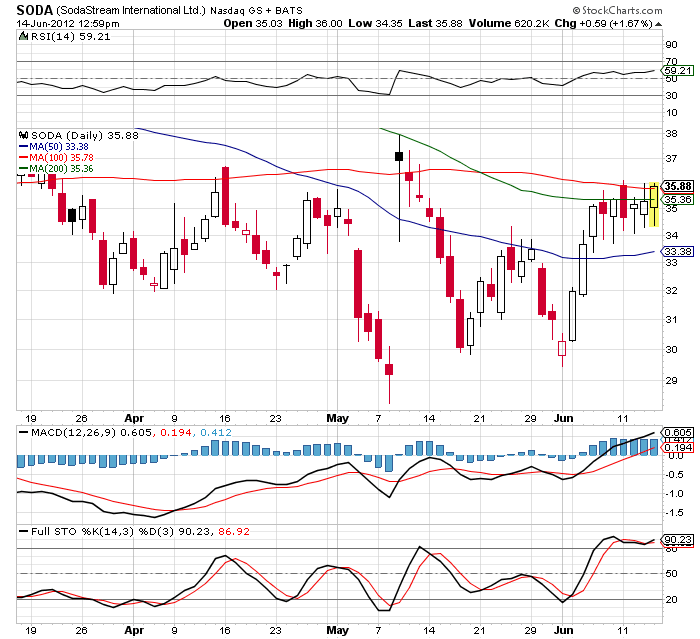Click the SodaStream International Ltd. company name
The height and width of the screenshot is (639, 700).
(131, 10)
